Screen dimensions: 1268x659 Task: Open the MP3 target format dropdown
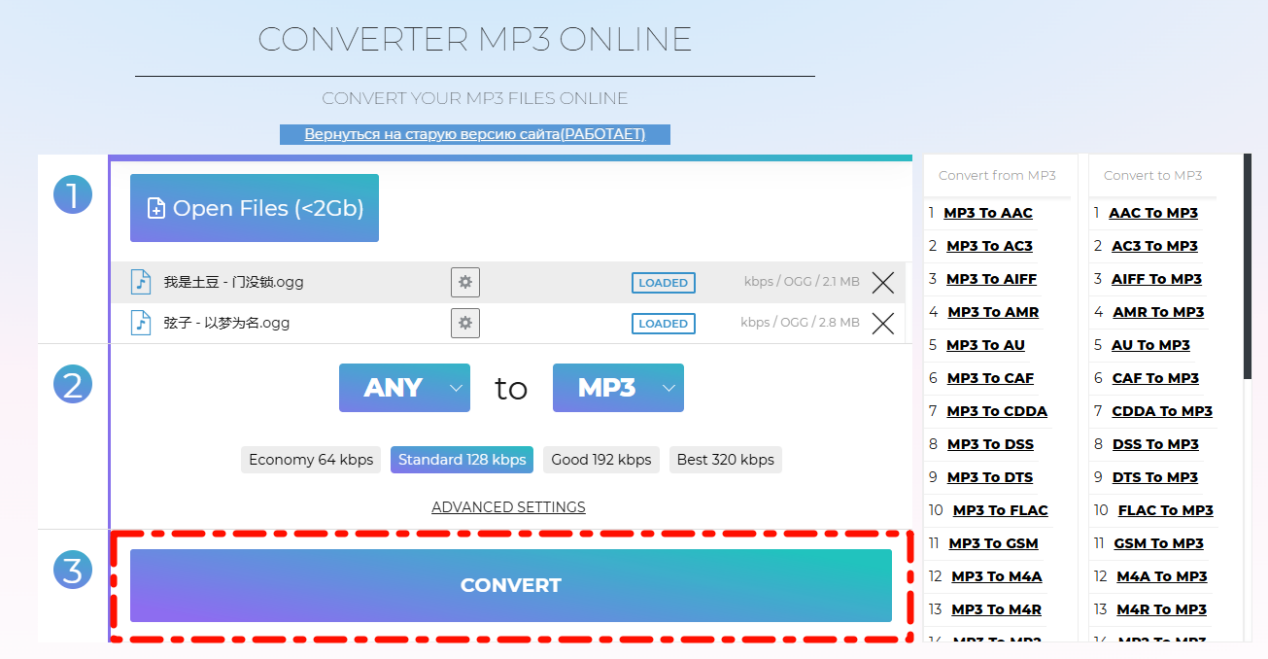coord(618,388)
